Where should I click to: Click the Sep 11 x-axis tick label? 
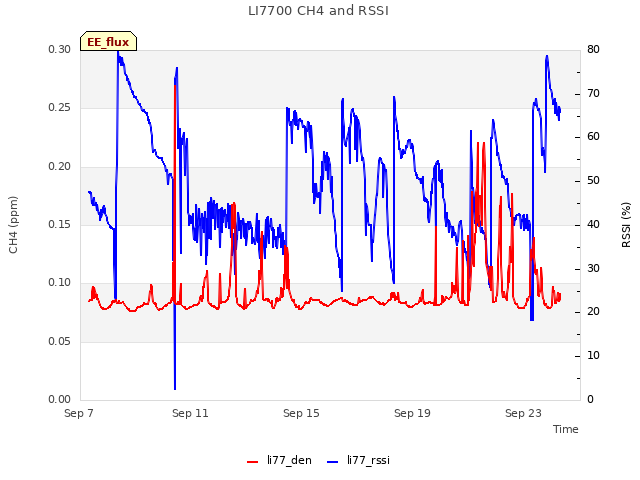190,413
